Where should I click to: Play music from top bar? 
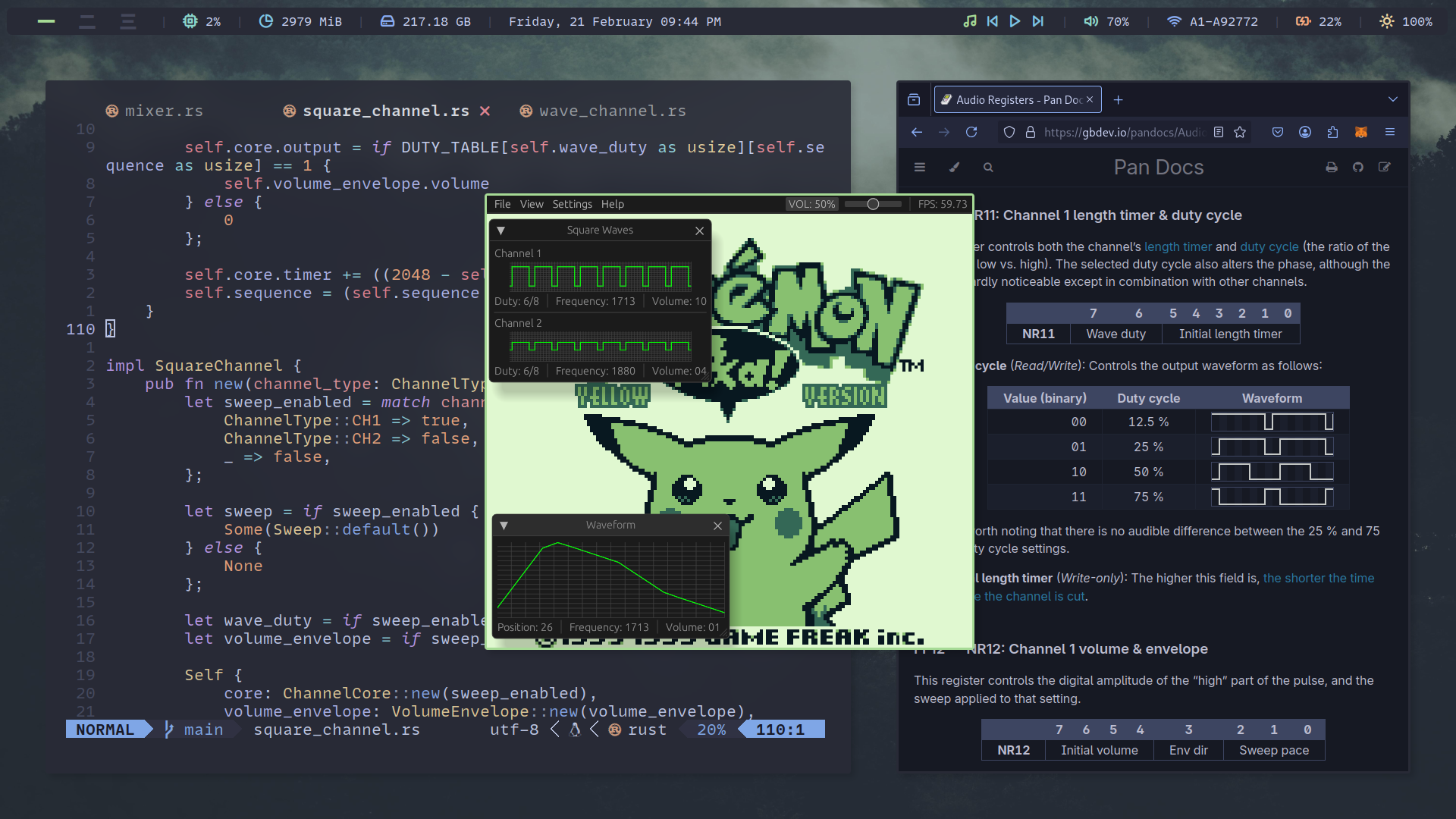pos(1015,21)
